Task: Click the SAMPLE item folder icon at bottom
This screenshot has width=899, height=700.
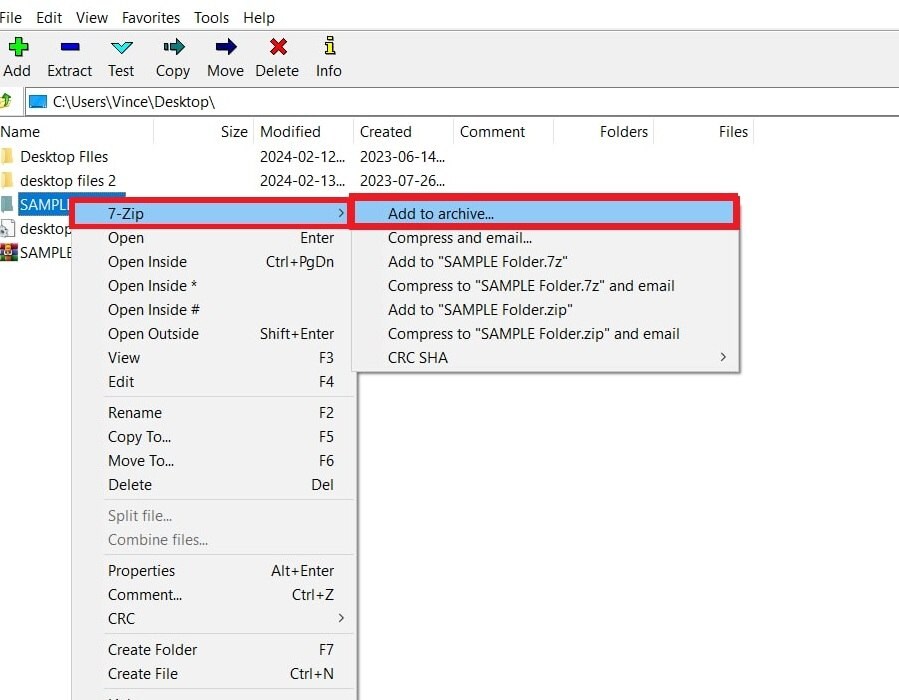Action: 10,252
